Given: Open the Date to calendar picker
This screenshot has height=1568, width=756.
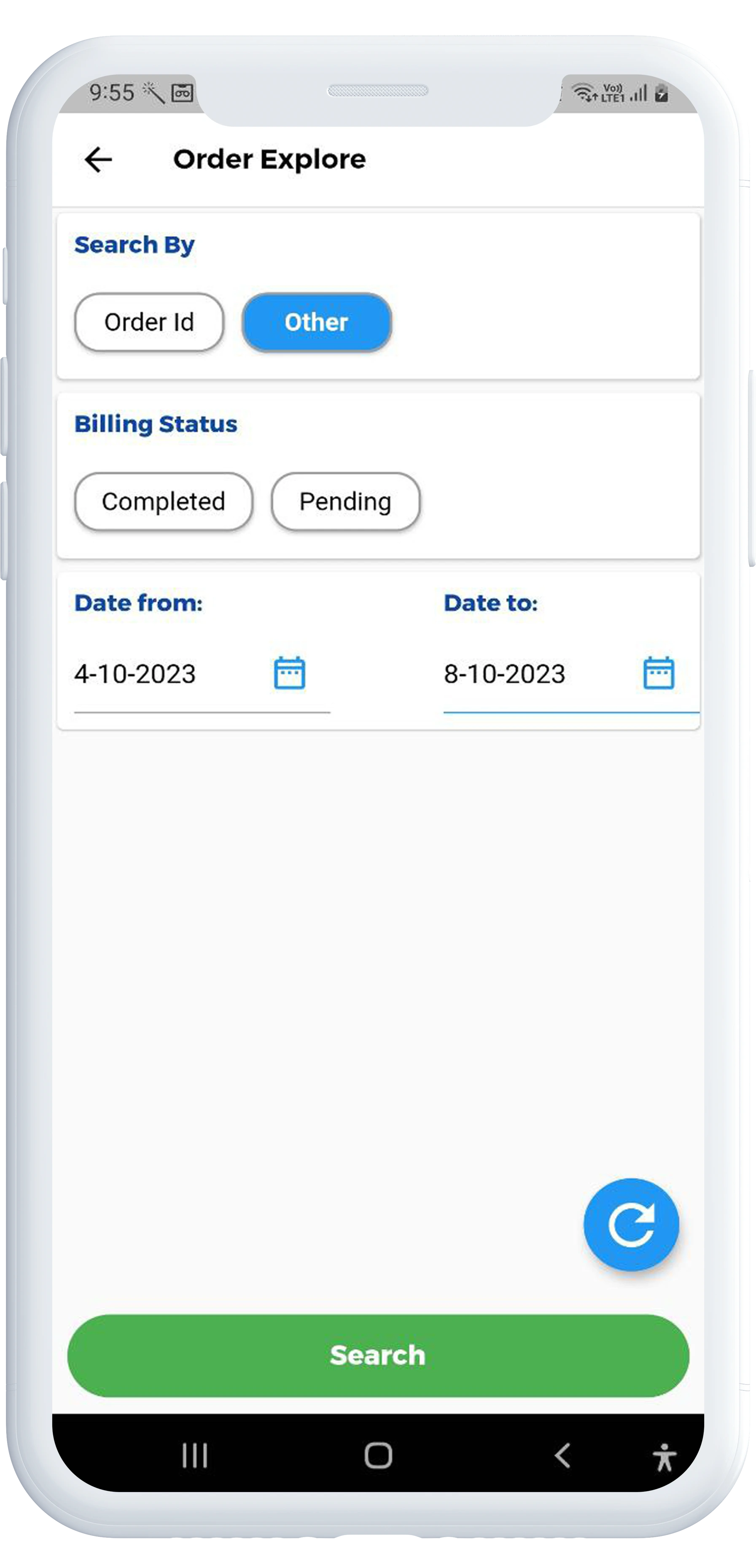Looking at the screenshot, I should 659,672.
